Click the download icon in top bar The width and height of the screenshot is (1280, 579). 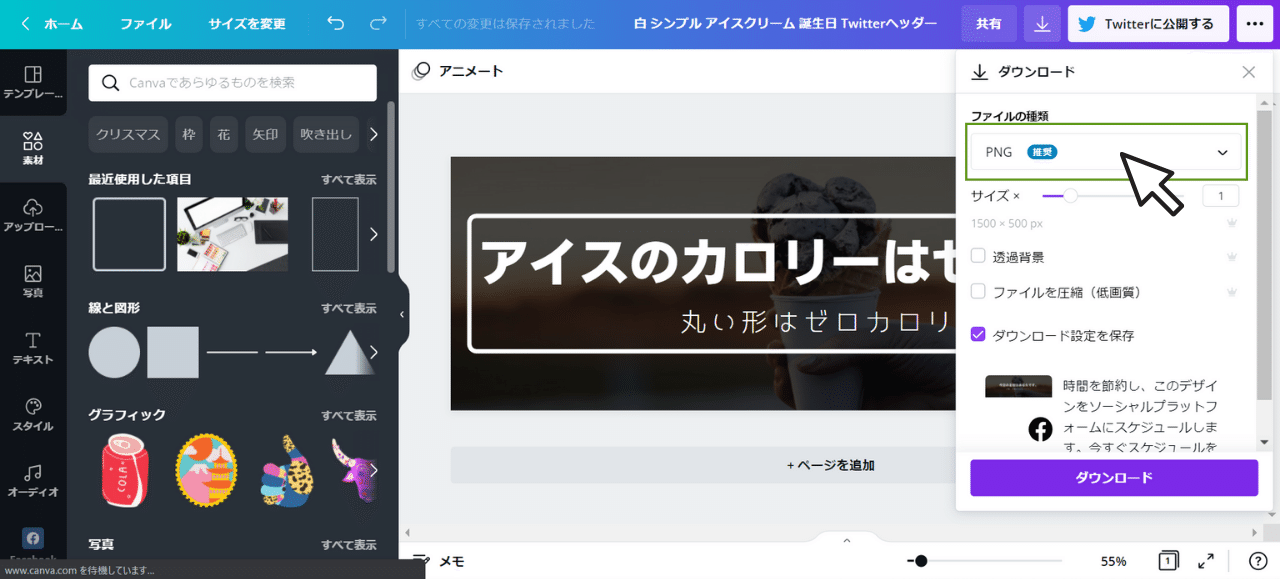[x=1042, y=24]
